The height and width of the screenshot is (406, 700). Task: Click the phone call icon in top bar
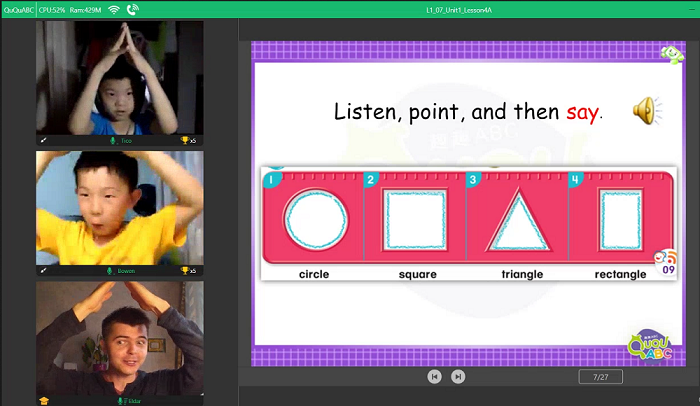133,10
